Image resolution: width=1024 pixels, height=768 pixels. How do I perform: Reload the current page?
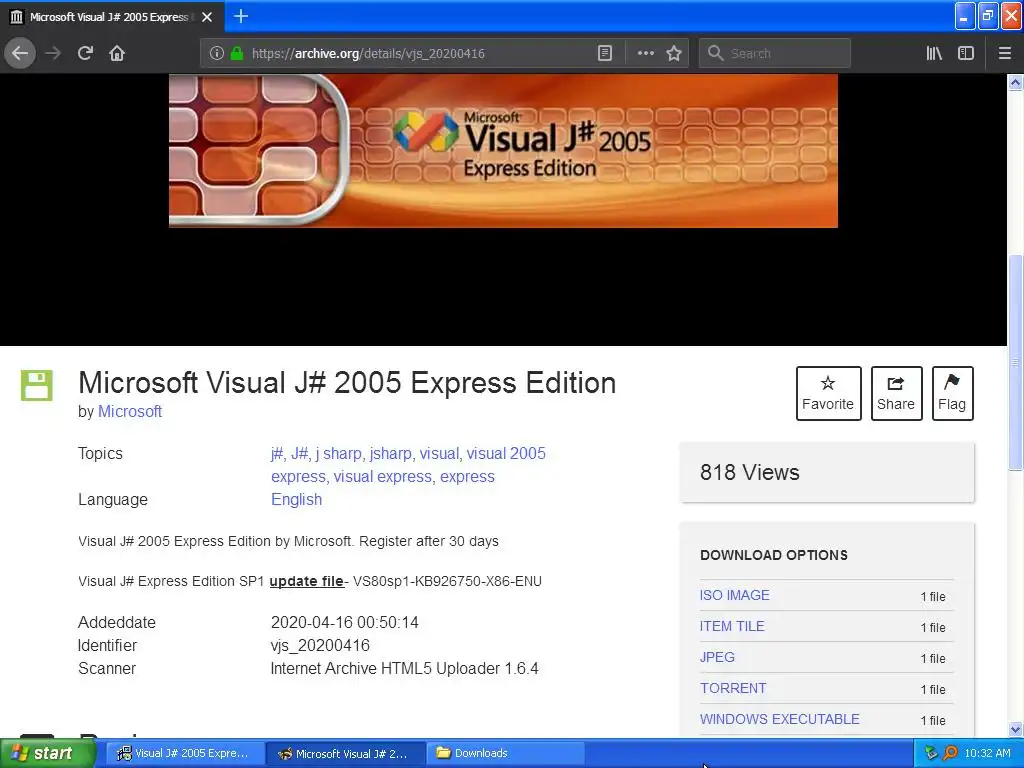coord(86,53)
